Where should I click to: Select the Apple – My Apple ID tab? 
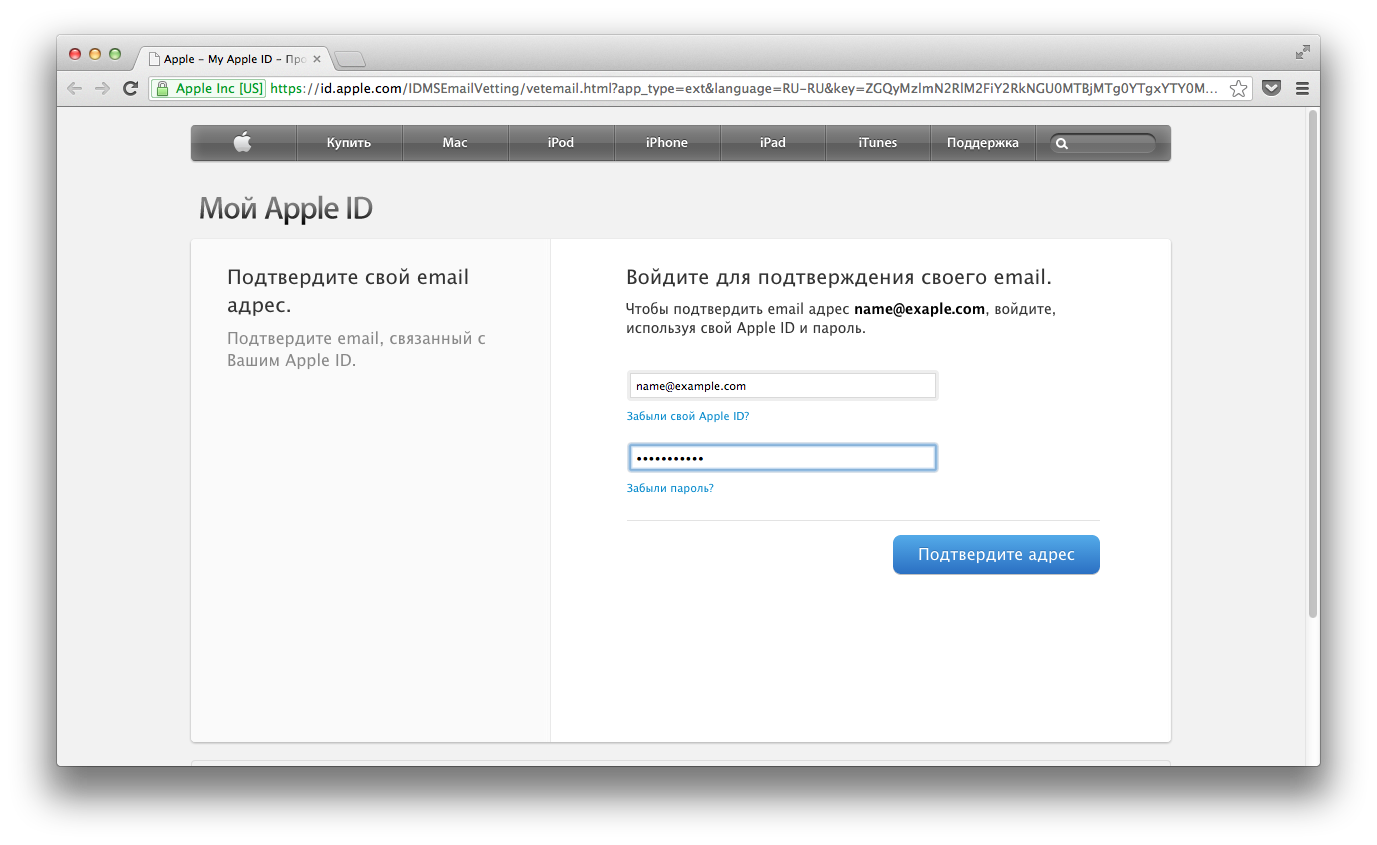(x=235, y=59)
